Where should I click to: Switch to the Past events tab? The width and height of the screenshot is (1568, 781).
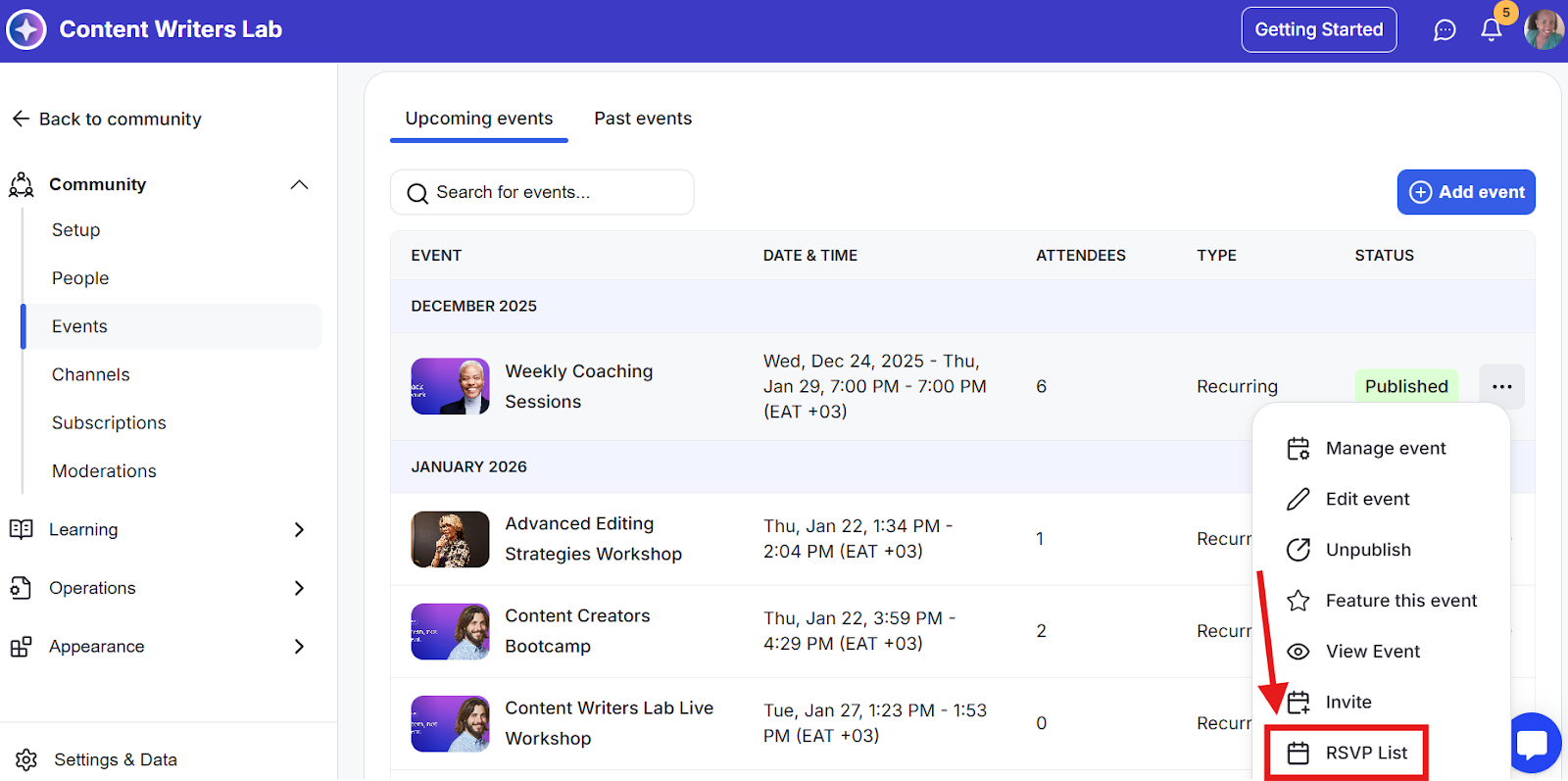(x=643, y=119)
